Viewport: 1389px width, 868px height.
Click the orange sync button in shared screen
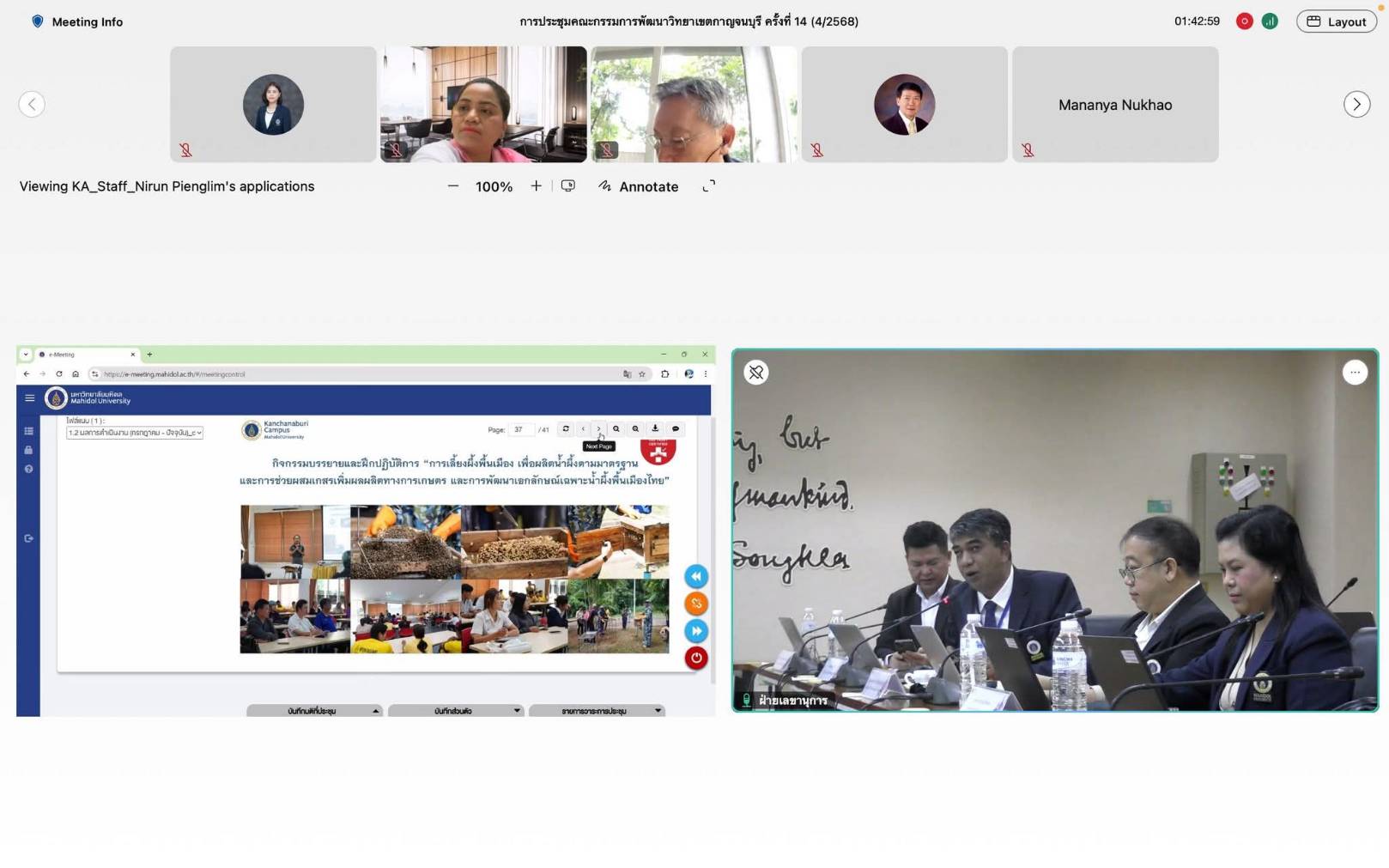tap(696, 604)
